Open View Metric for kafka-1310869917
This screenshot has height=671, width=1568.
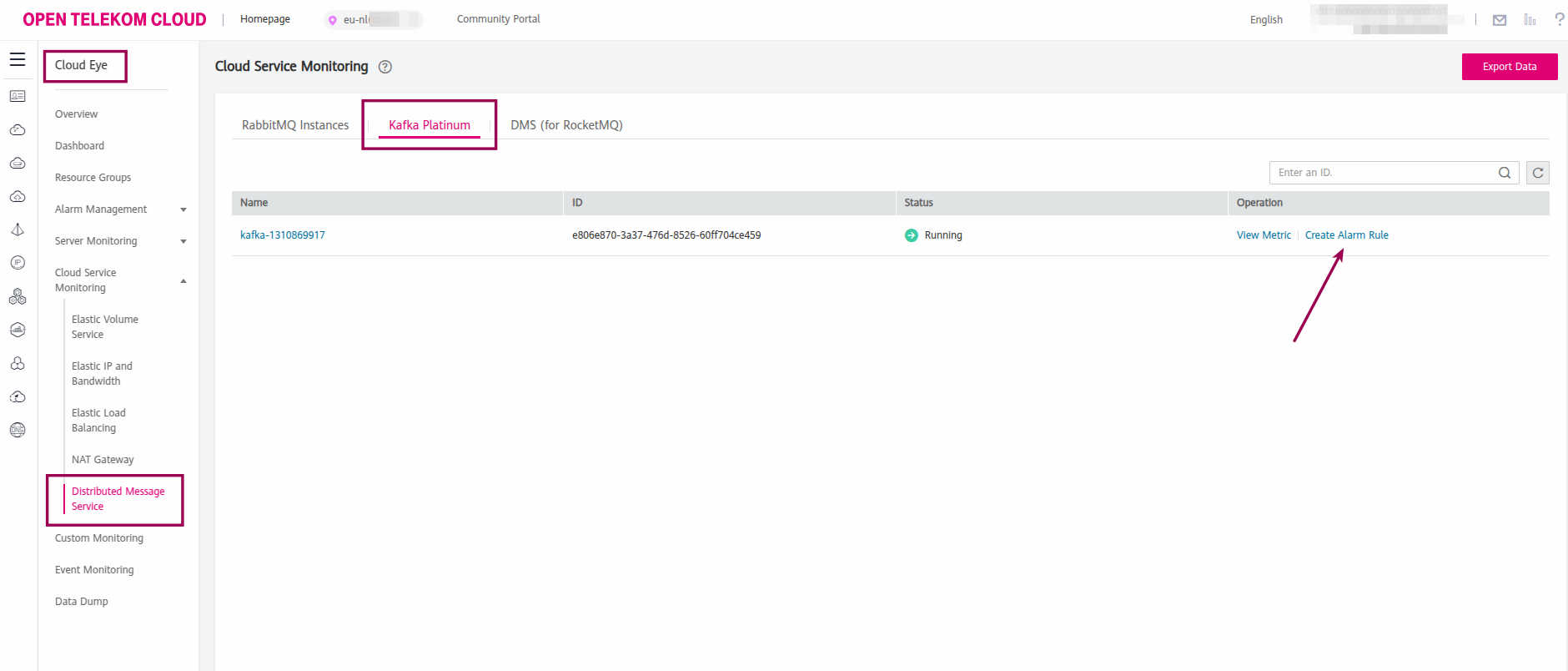point(1264,235)
